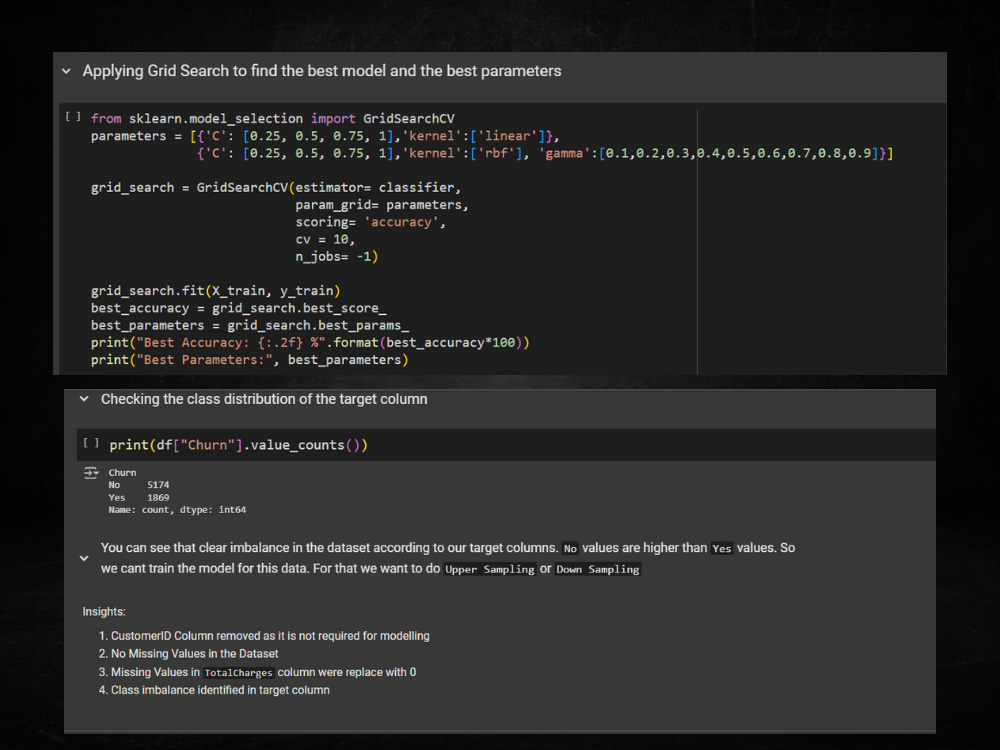Toggle the Churn output view icon
This screenshot has height=750, width=1000.
(x=91, y=473)
